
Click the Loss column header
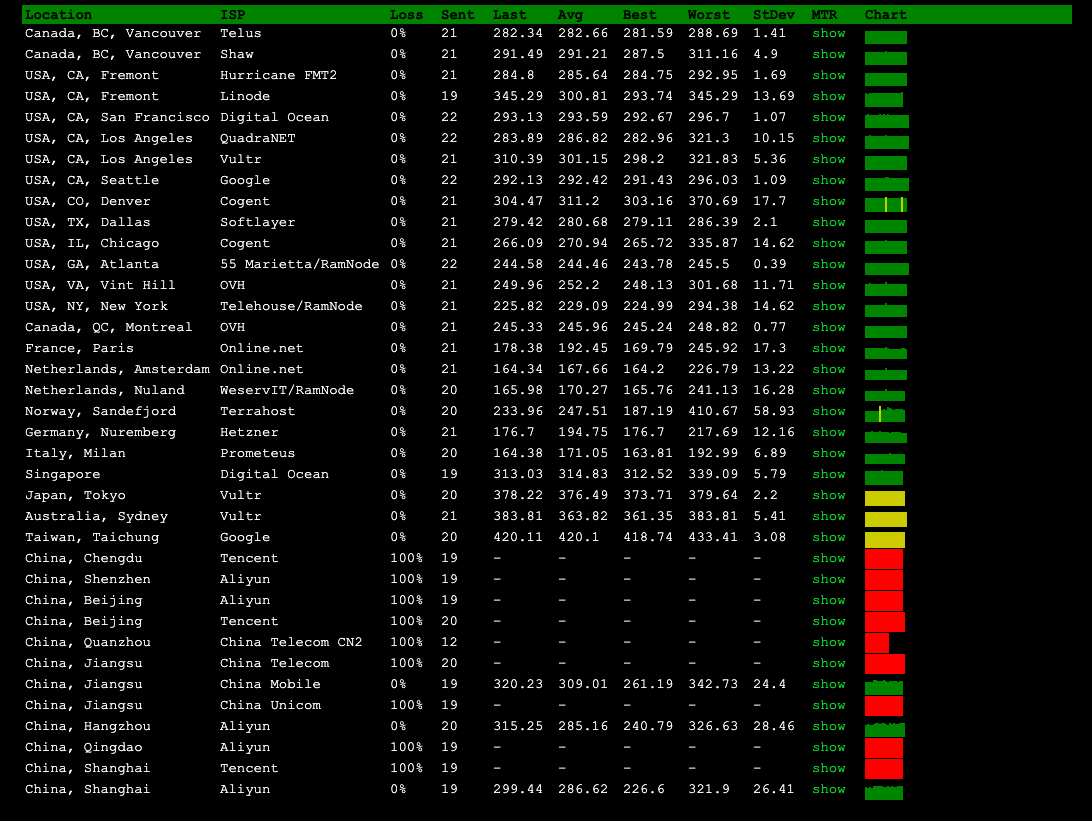[407, 15]
